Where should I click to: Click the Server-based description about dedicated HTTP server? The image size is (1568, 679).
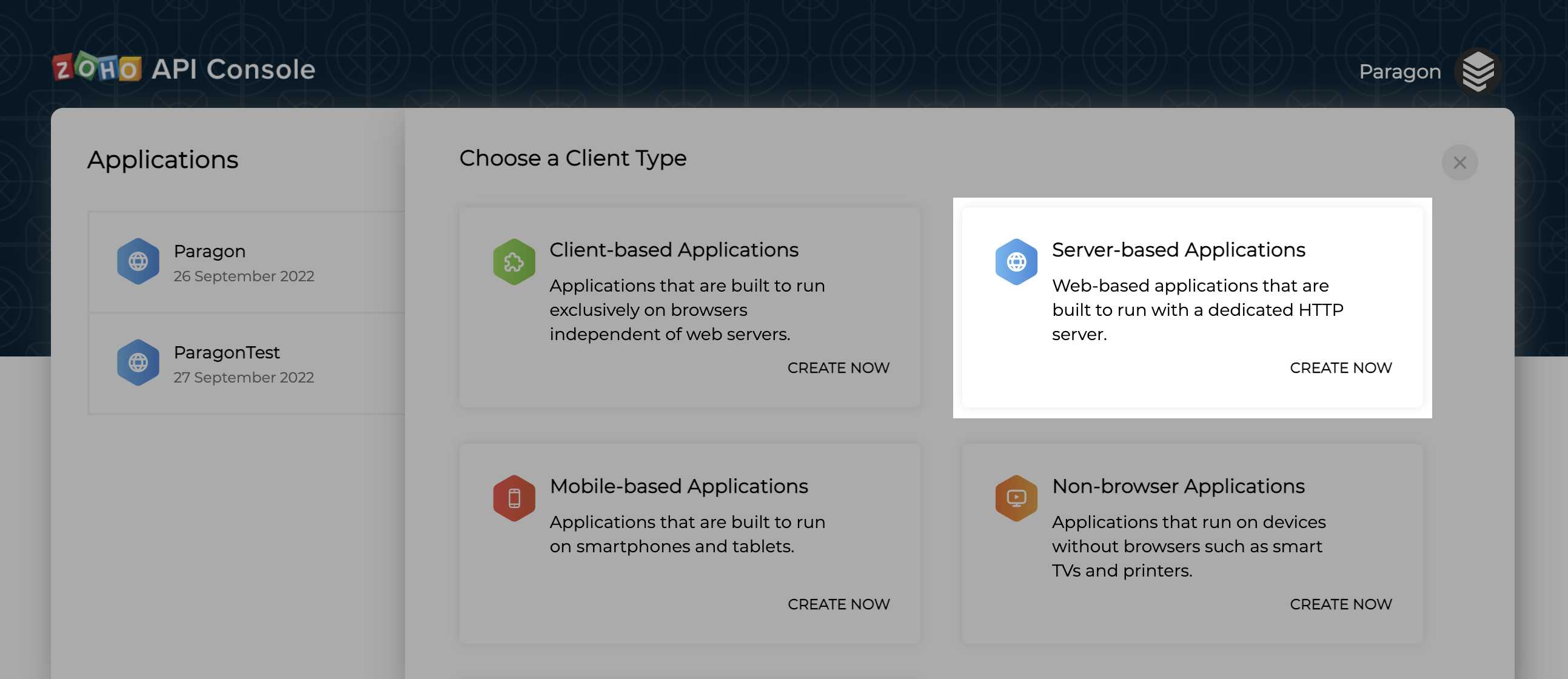1198,310
